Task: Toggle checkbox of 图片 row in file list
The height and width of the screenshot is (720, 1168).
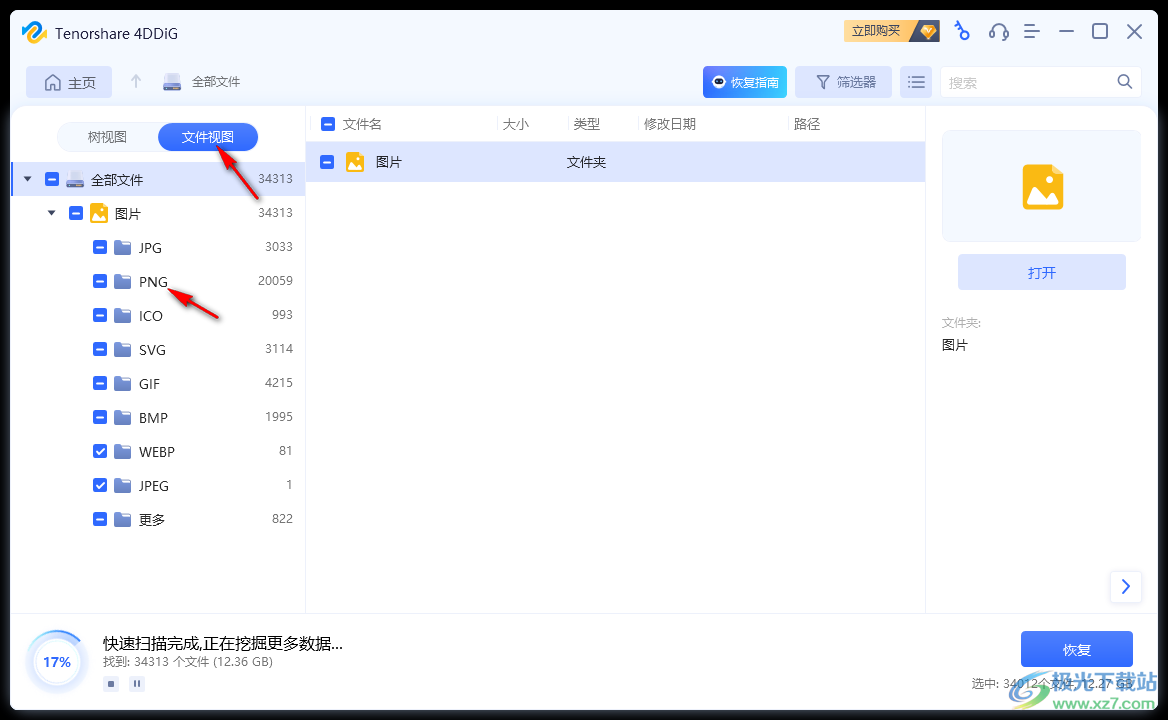Action: 327,162
